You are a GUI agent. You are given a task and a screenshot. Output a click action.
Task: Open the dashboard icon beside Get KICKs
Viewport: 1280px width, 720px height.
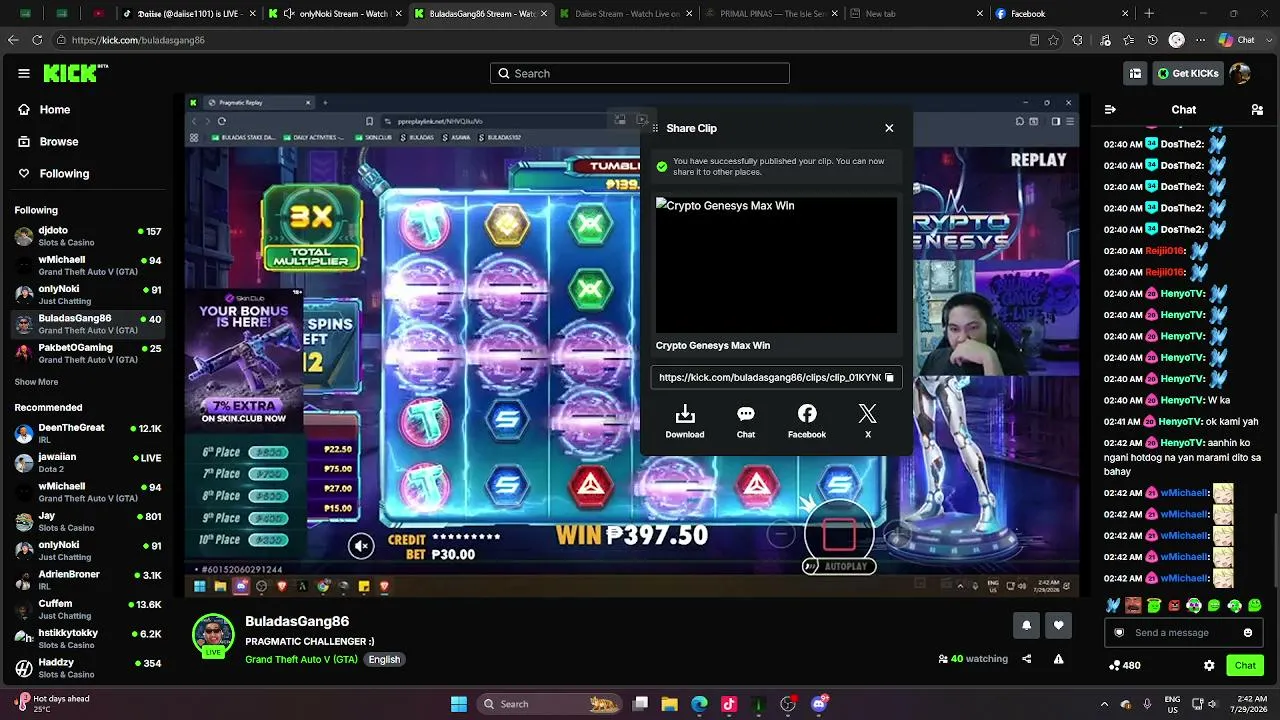pyautogui.click(x=1135, y=73)
